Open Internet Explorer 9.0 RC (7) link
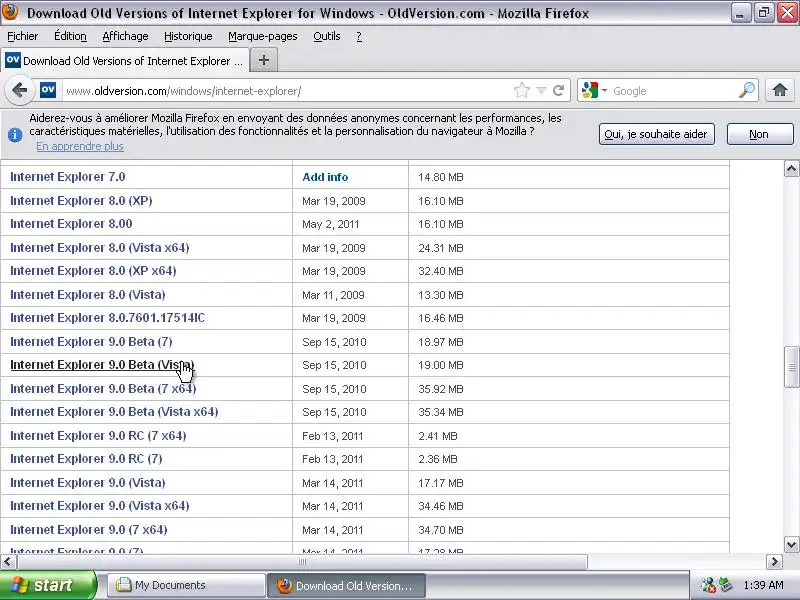This screenshot has height=600, width=800. tap(86, 459)
